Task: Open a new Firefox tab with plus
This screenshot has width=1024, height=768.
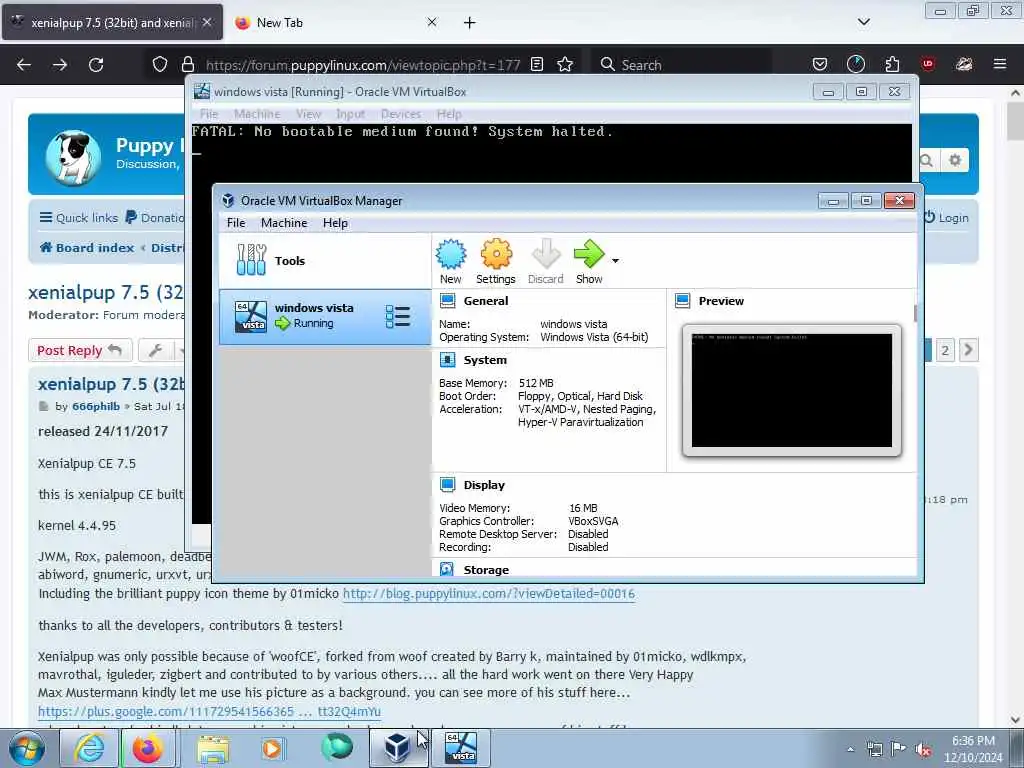Action: pyautogui.click(x=470, y=23)
